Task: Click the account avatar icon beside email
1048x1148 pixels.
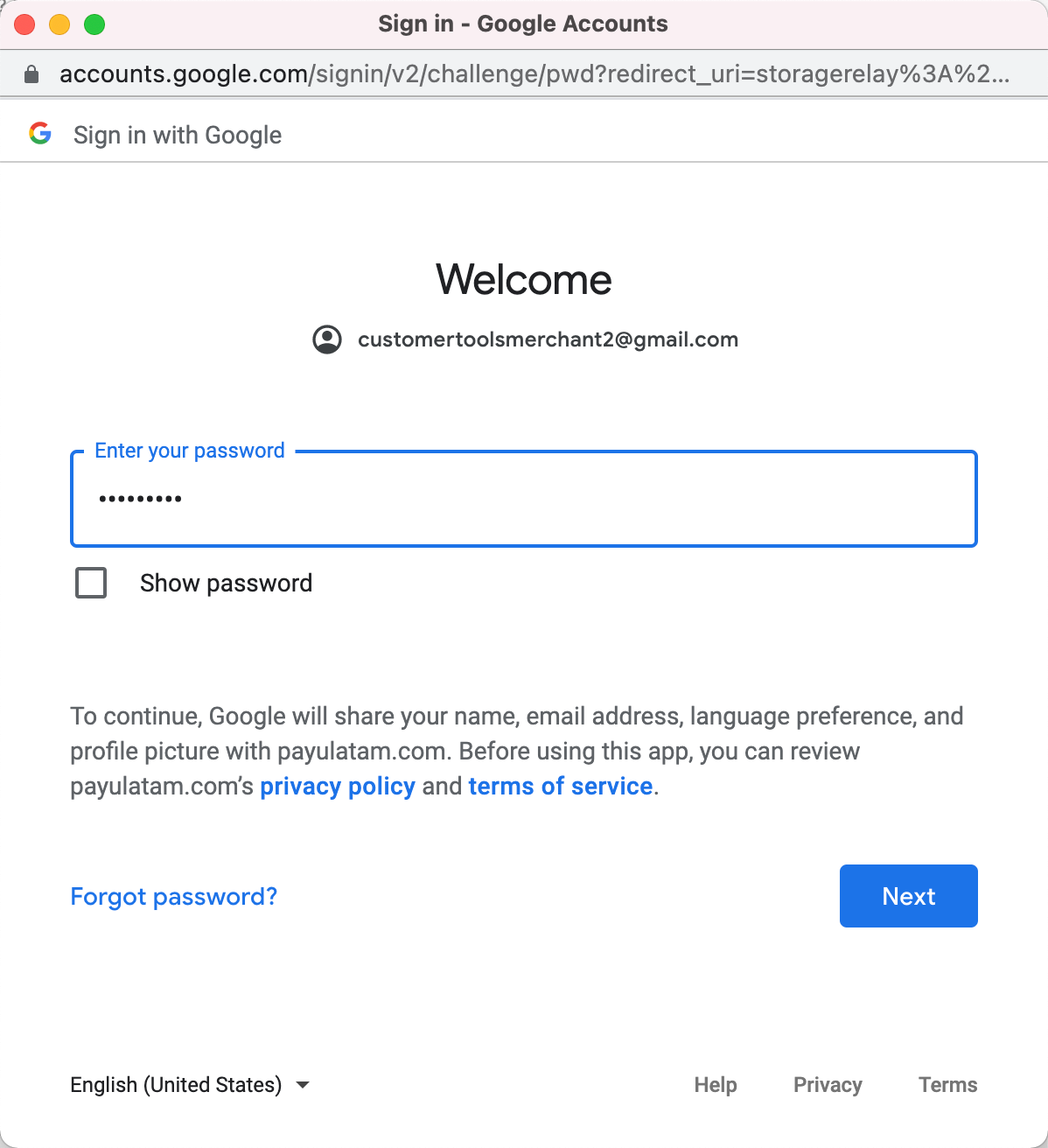Action: [327, 339]
